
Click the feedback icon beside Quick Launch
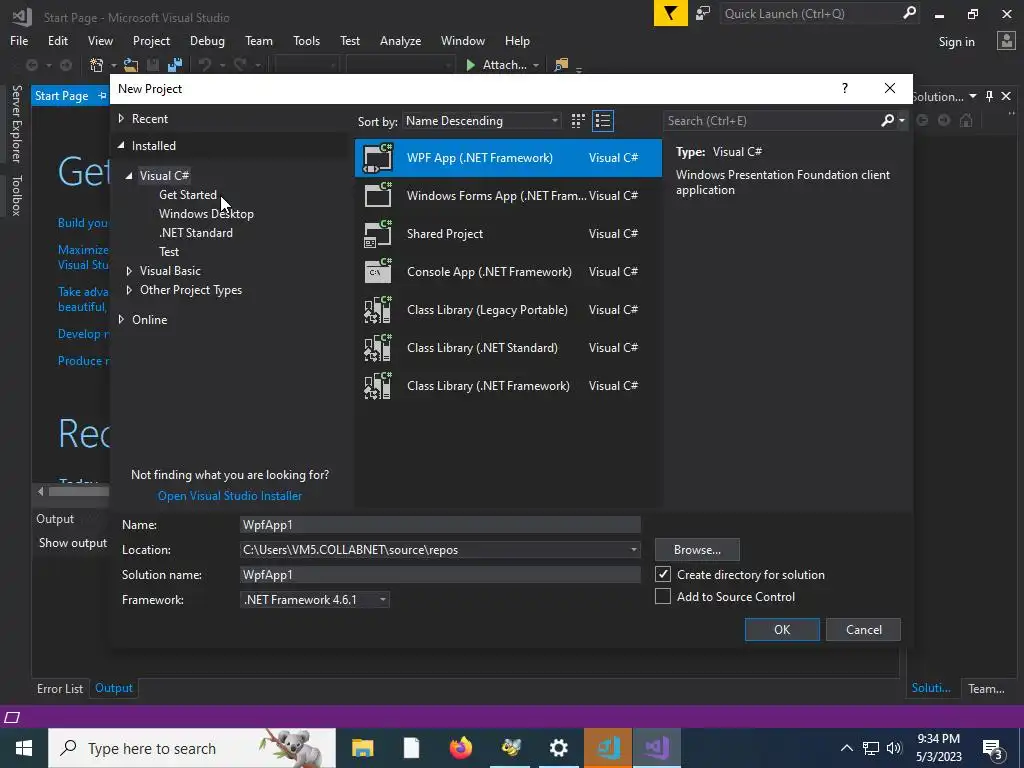[x=703, y=13]
